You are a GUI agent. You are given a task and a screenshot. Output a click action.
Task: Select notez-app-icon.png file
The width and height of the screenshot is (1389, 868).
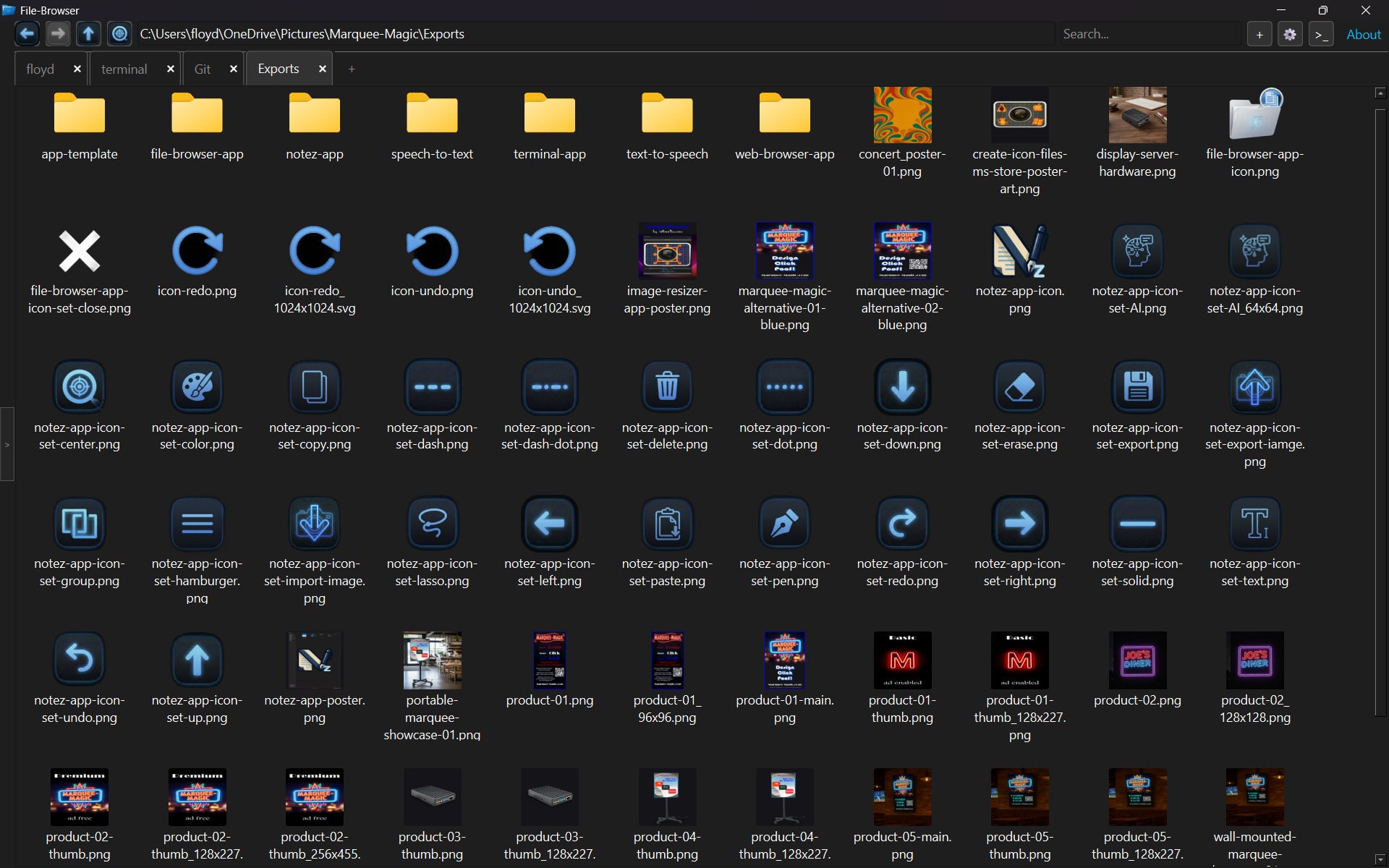pyautogui.click(x=1020, y=270)
